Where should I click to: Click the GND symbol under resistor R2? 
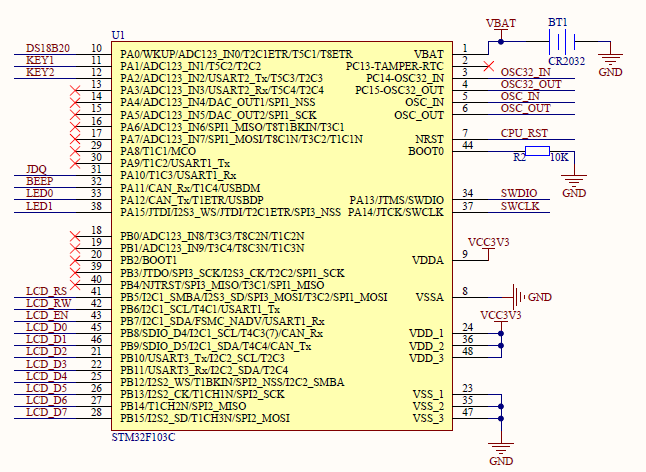coord(574,180)
